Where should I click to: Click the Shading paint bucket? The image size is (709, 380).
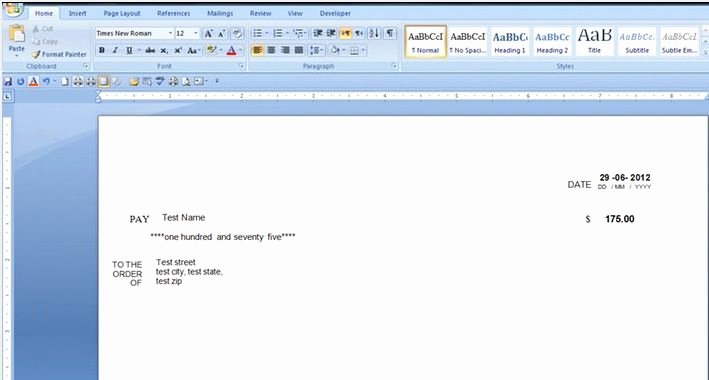(335, 50)
